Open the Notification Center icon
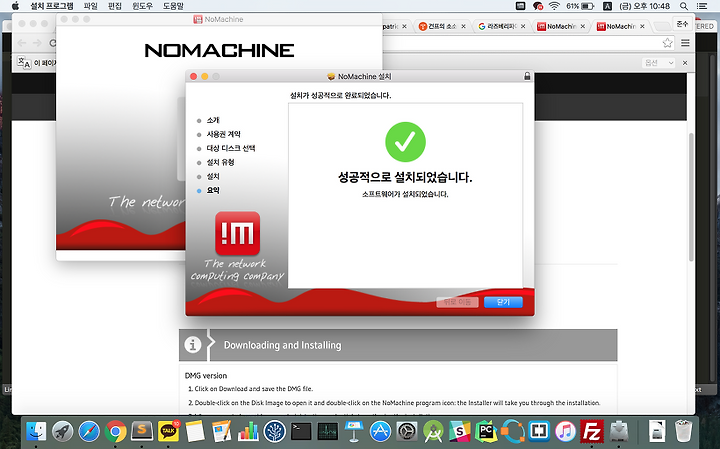Viewport: 720px width, 449px height. point(702,6)
